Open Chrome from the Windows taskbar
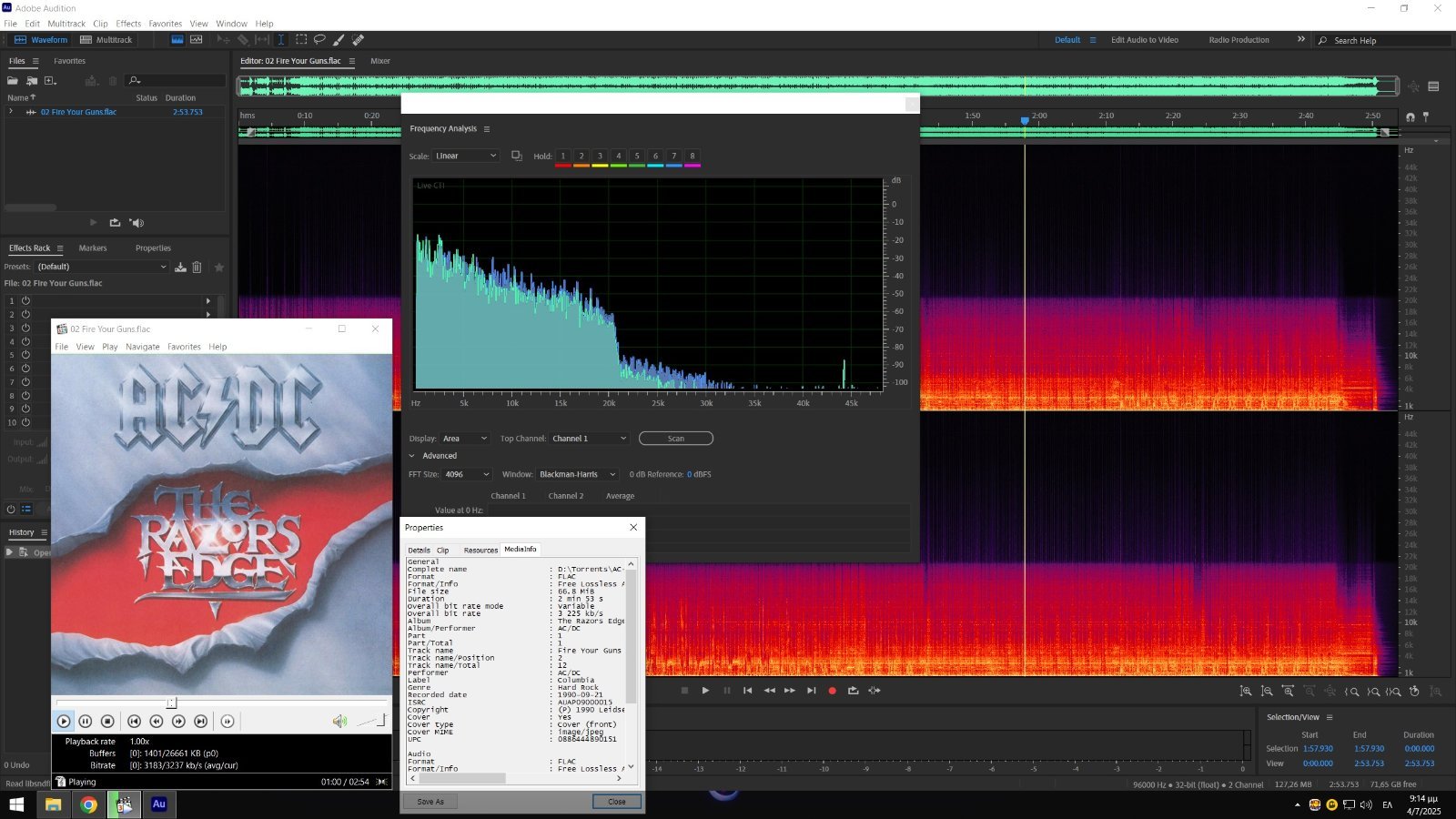The width and height of the screenshot is (1456, 819). (88, 804)
